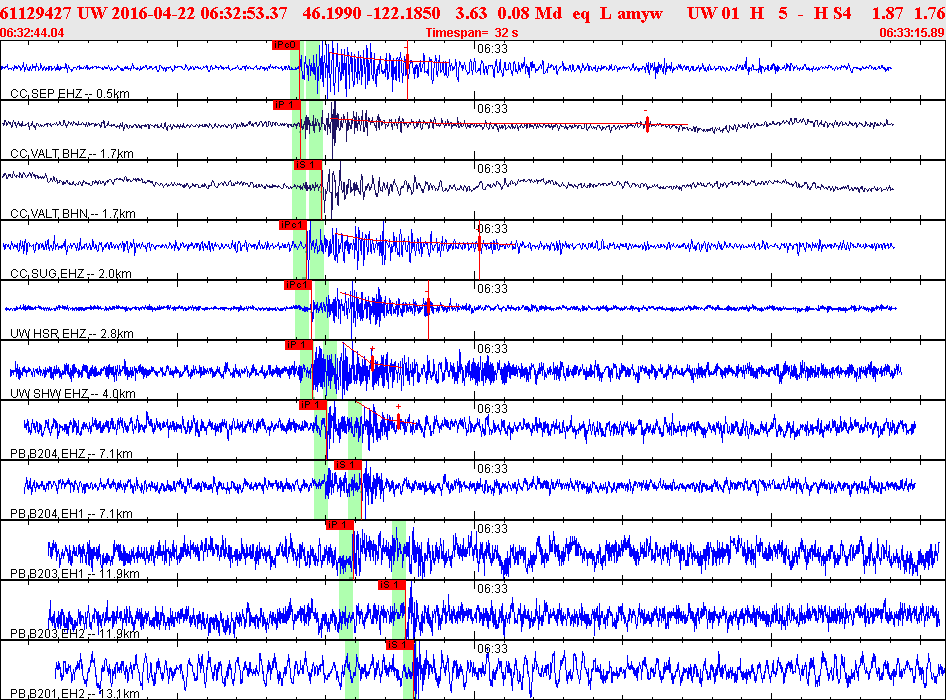
Task: Select the iPc1 pick flag on UW.HSR EHZ
Action: tap(297, 285)
